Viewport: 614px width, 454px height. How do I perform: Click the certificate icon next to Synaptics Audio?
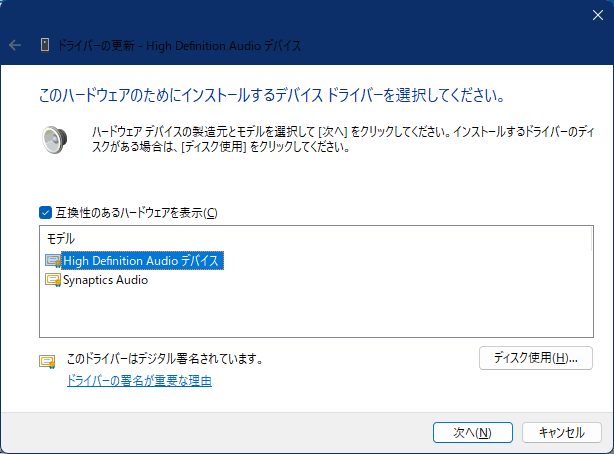point(53,280)
